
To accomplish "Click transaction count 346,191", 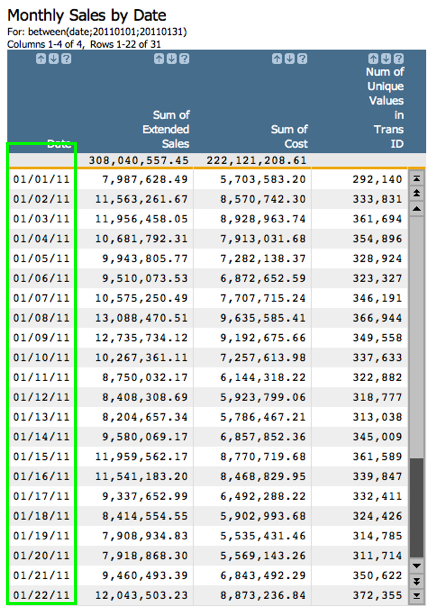I will pyautogui.click(x=377, y=298).
